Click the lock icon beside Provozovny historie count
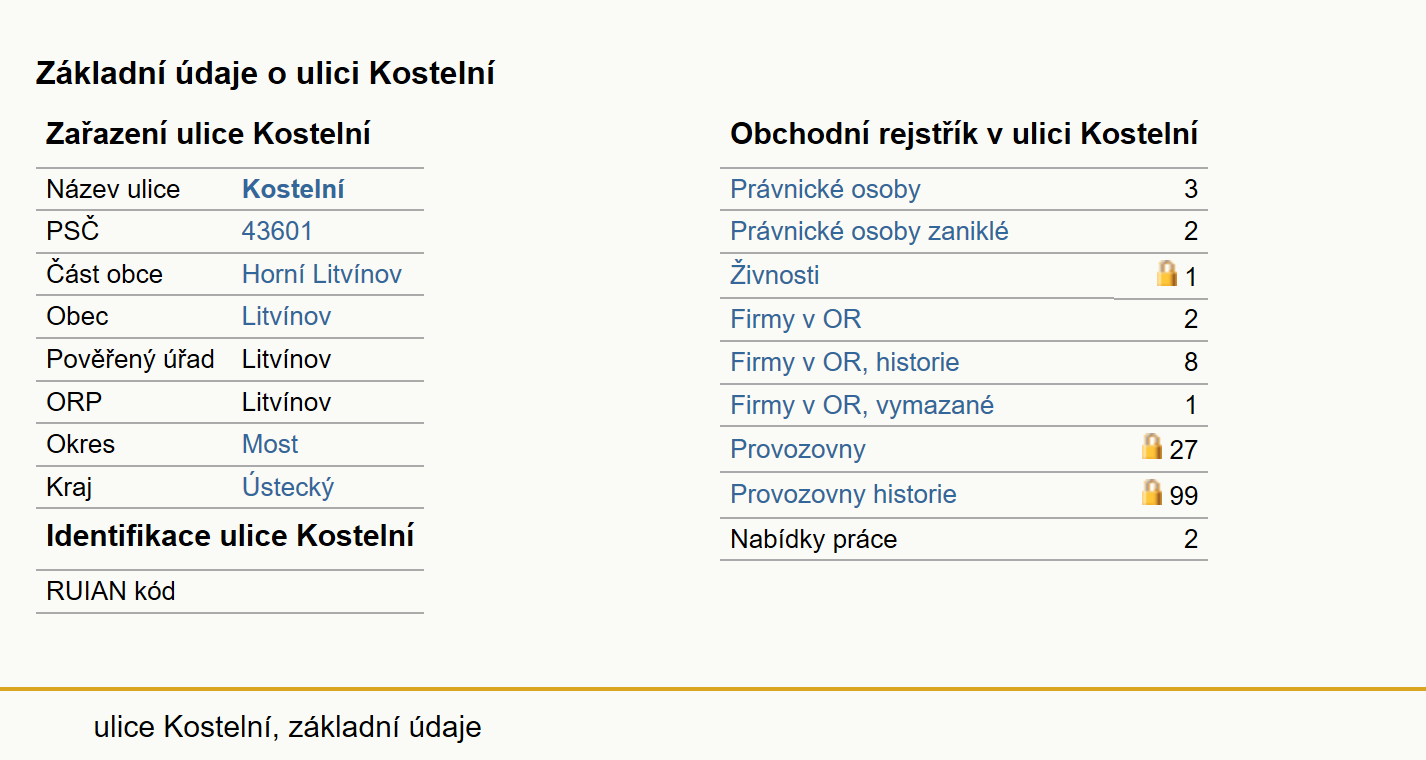Image resolution: width=1426 pixels, height=760 pixels. (x=1152, y=491)
